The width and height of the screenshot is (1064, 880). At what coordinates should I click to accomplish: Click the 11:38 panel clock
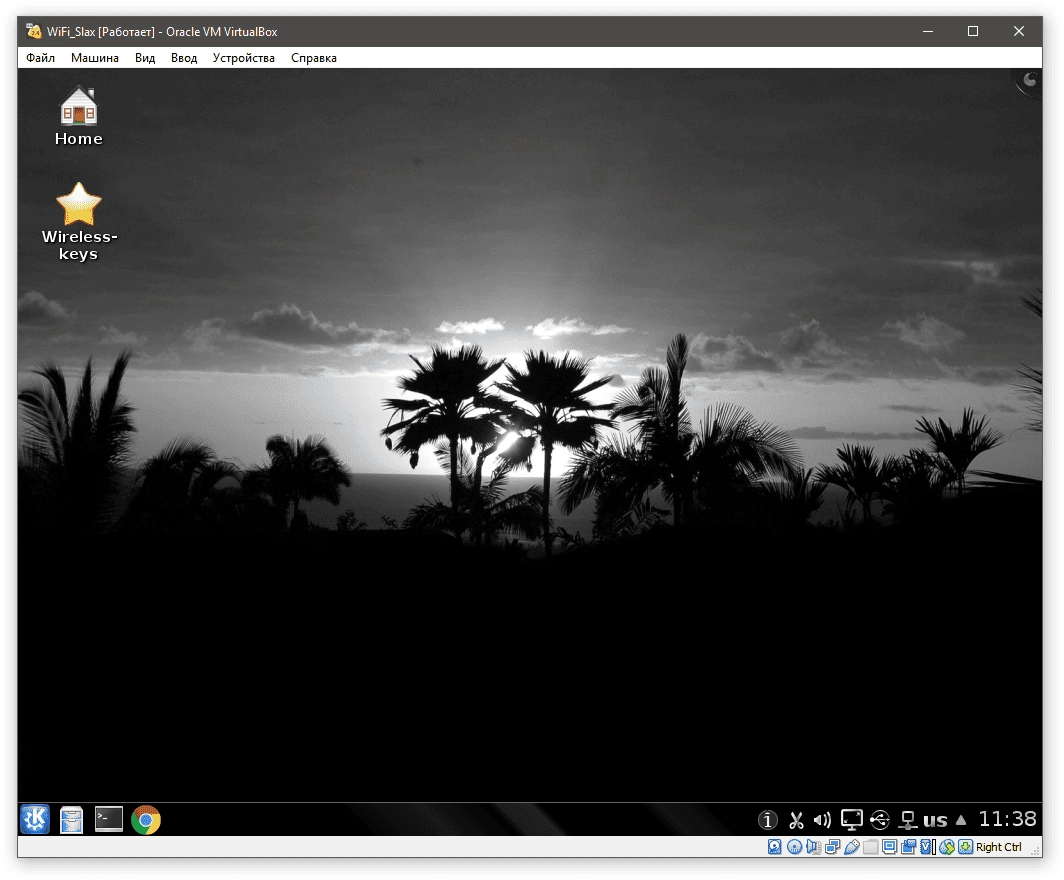click(x=1007, y=820)
